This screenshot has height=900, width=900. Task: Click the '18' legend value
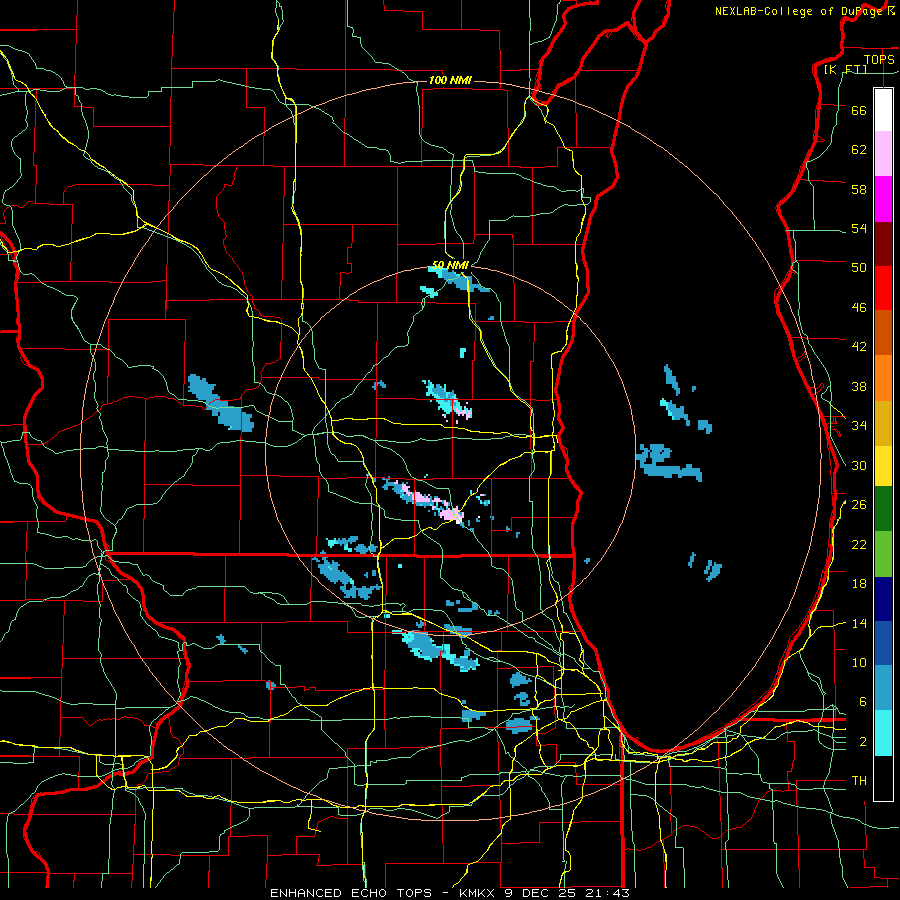[859, 584]
